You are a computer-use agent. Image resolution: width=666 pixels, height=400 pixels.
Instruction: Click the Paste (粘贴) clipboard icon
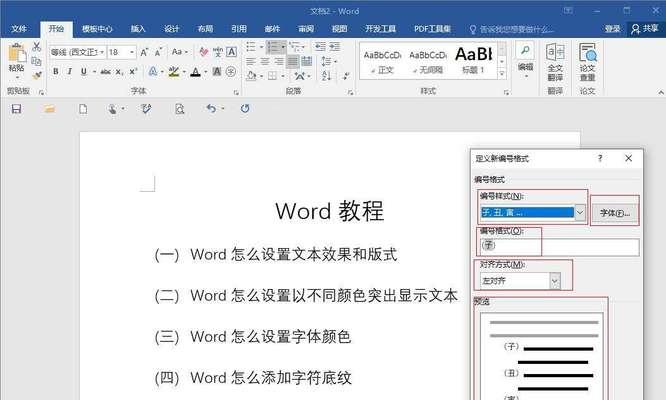point(17,54)
